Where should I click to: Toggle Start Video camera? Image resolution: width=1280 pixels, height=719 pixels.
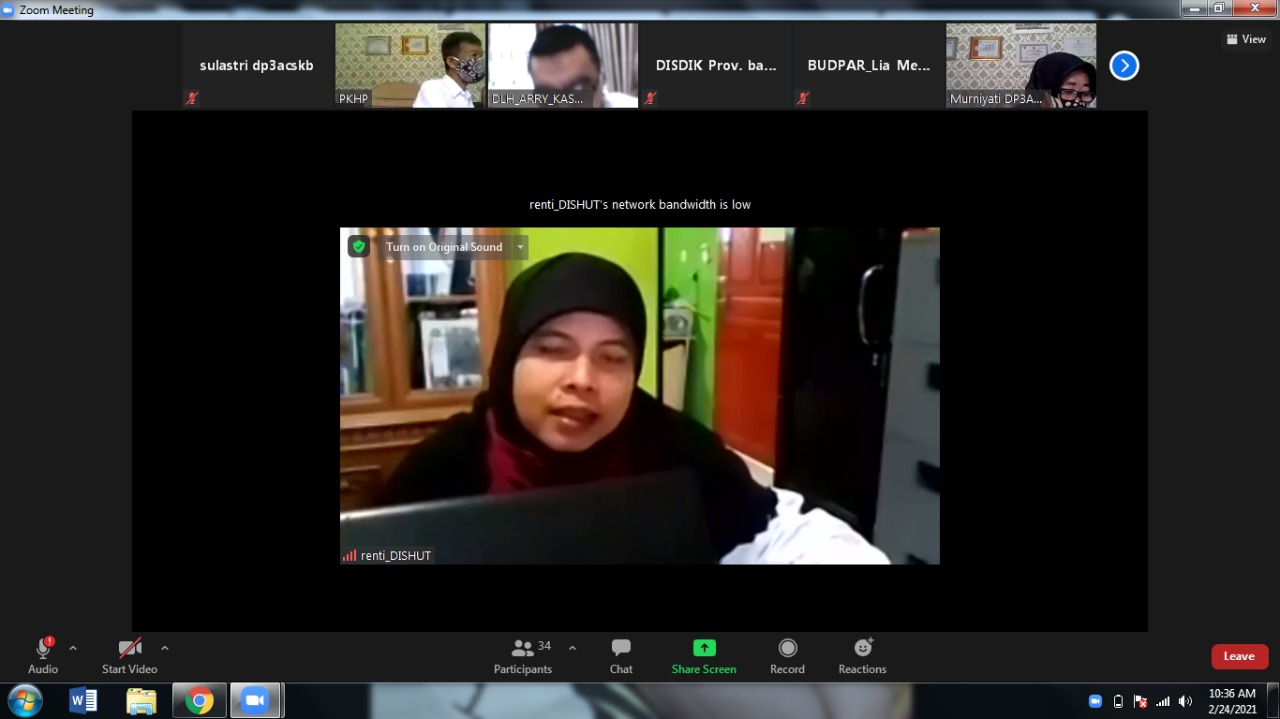(x=129, y=655)
